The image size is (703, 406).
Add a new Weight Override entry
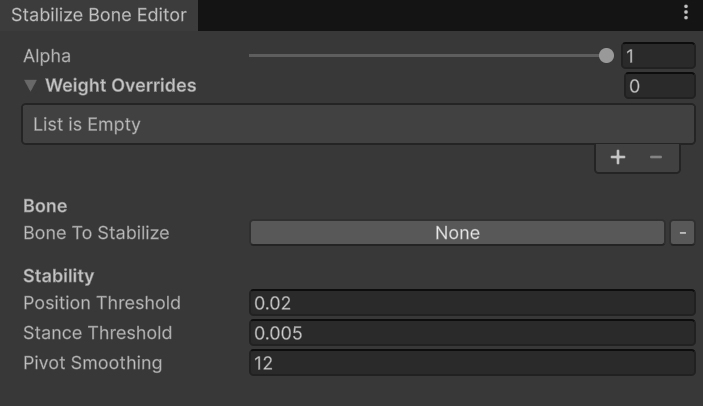(618, 157)
